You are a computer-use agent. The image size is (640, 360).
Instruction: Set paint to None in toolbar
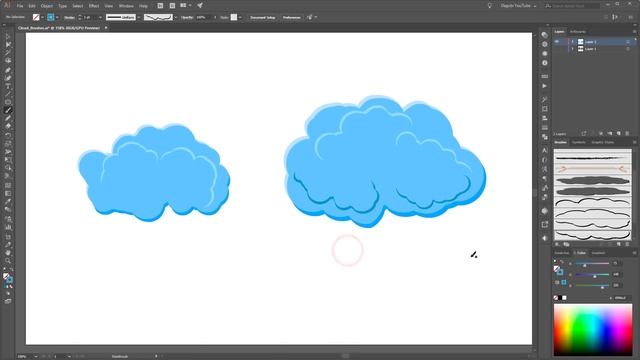pyautogui.click(x=11, y=287)
